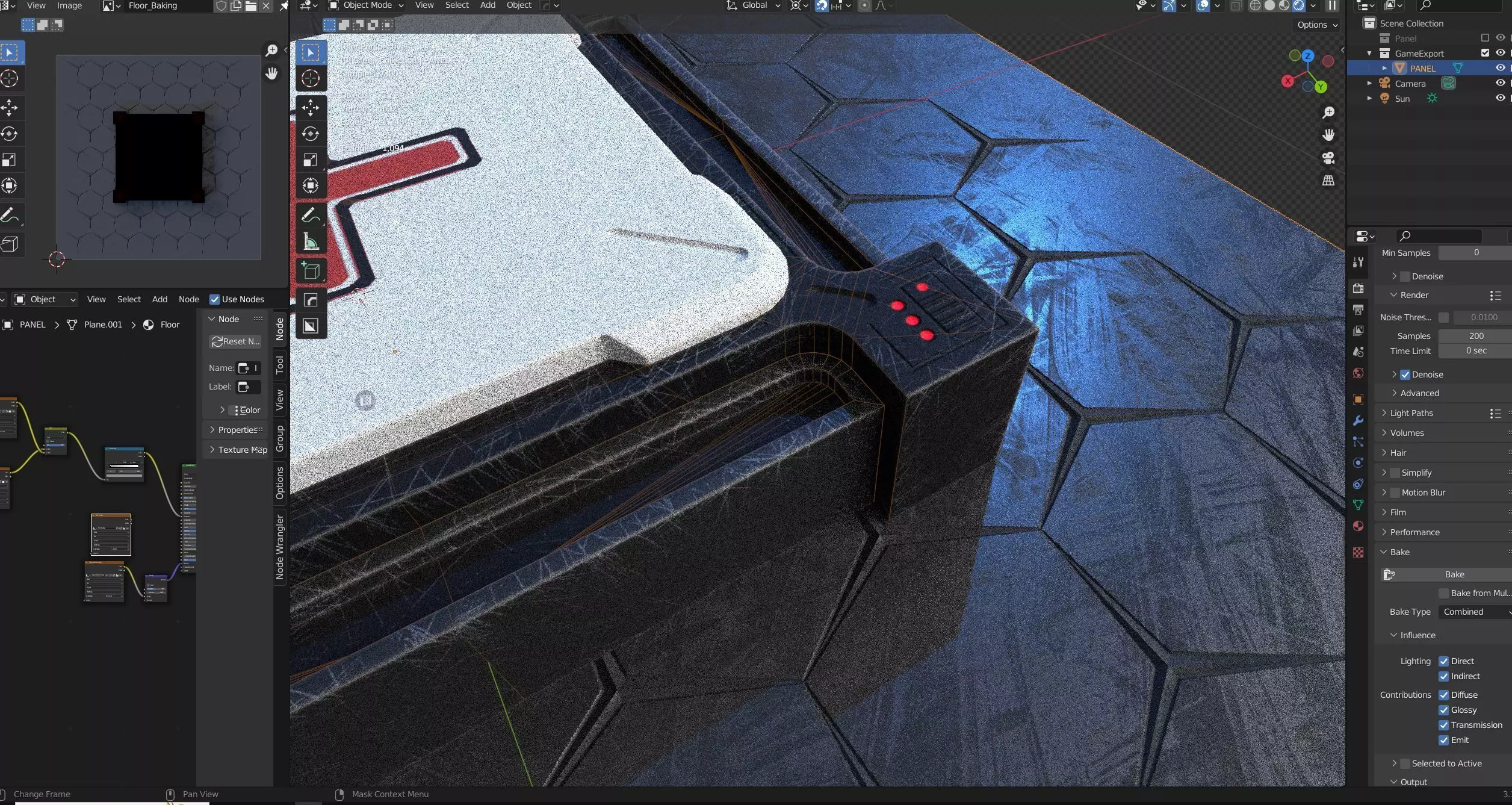Activate Select Box tool in 3D viewport
The width and height of the screenshot is (1512, 805).
point(311,52)
